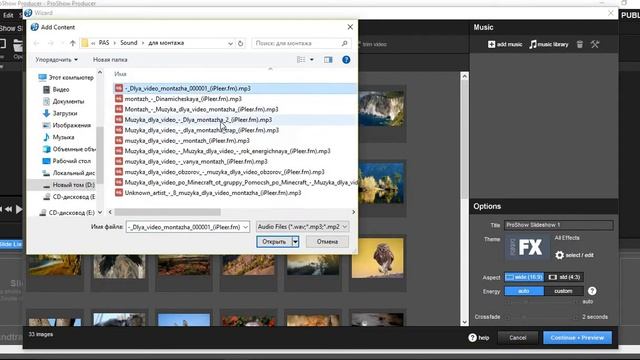The image size is (640, 360).
Task: Click the wizard image list scroll down arrow
Action: tap(464, 322)
